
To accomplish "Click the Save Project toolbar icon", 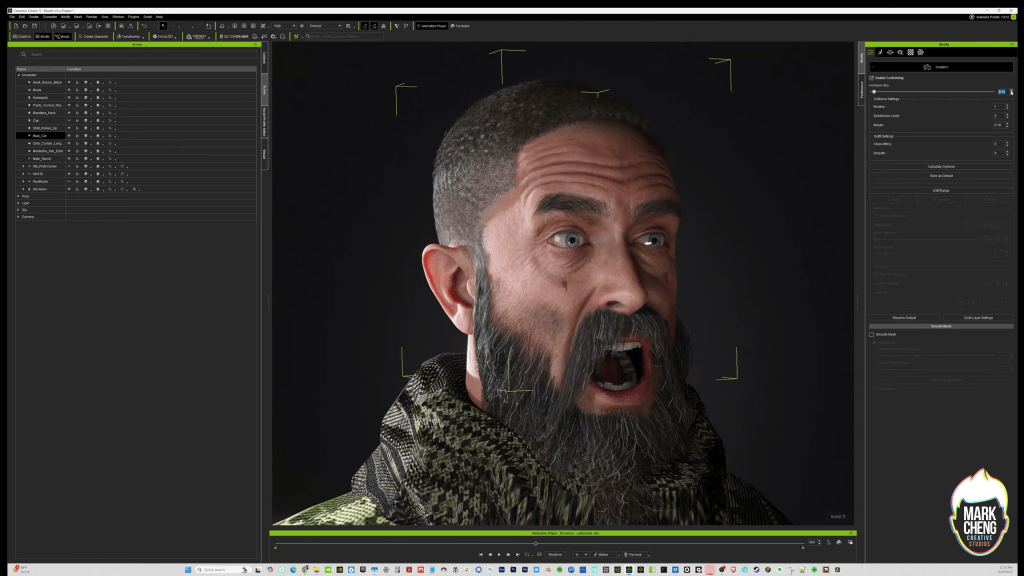I will pos(35,26).
